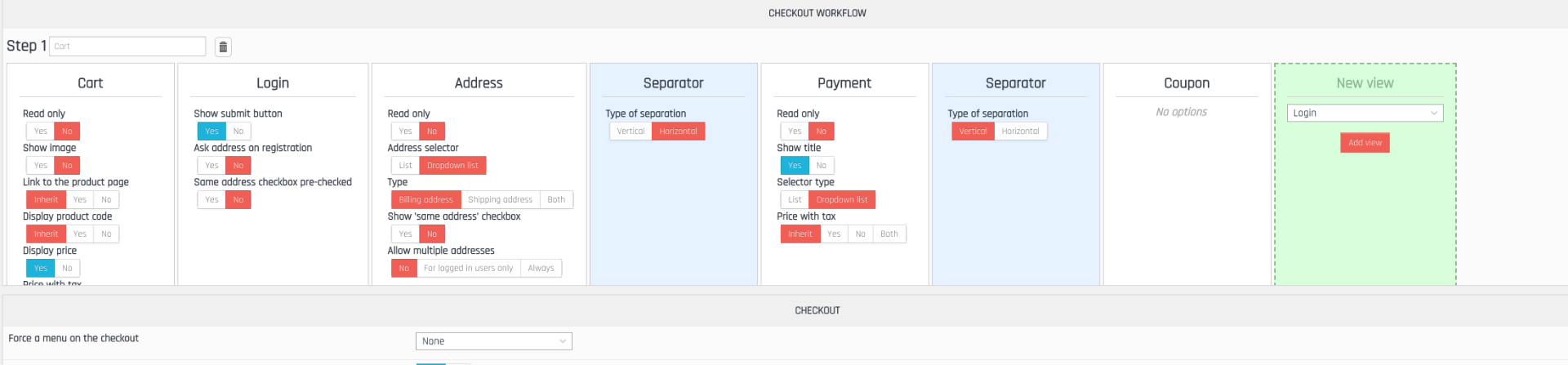Set Cart Read only to Yes
Image resolution: width=1568 pixels, height=365 pixels.
pos(40,131)
